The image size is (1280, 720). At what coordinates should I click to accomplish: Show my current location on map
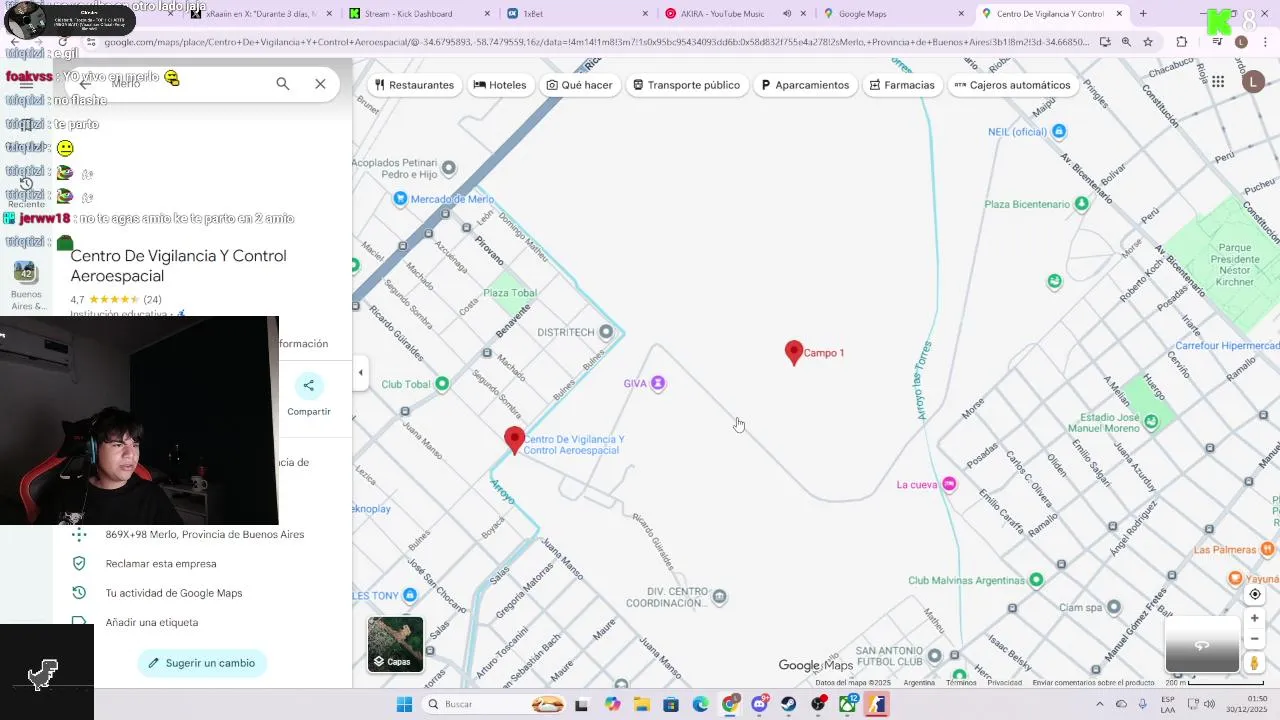[1254, 594]
